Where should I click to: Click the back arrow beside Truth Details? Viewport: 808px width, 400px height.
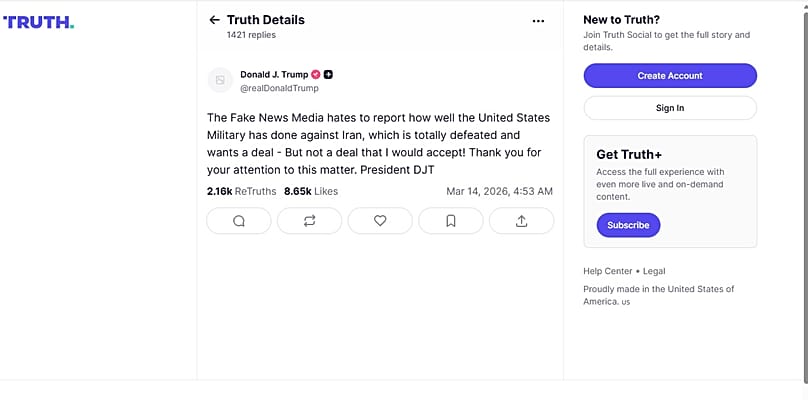coord(214,20)
